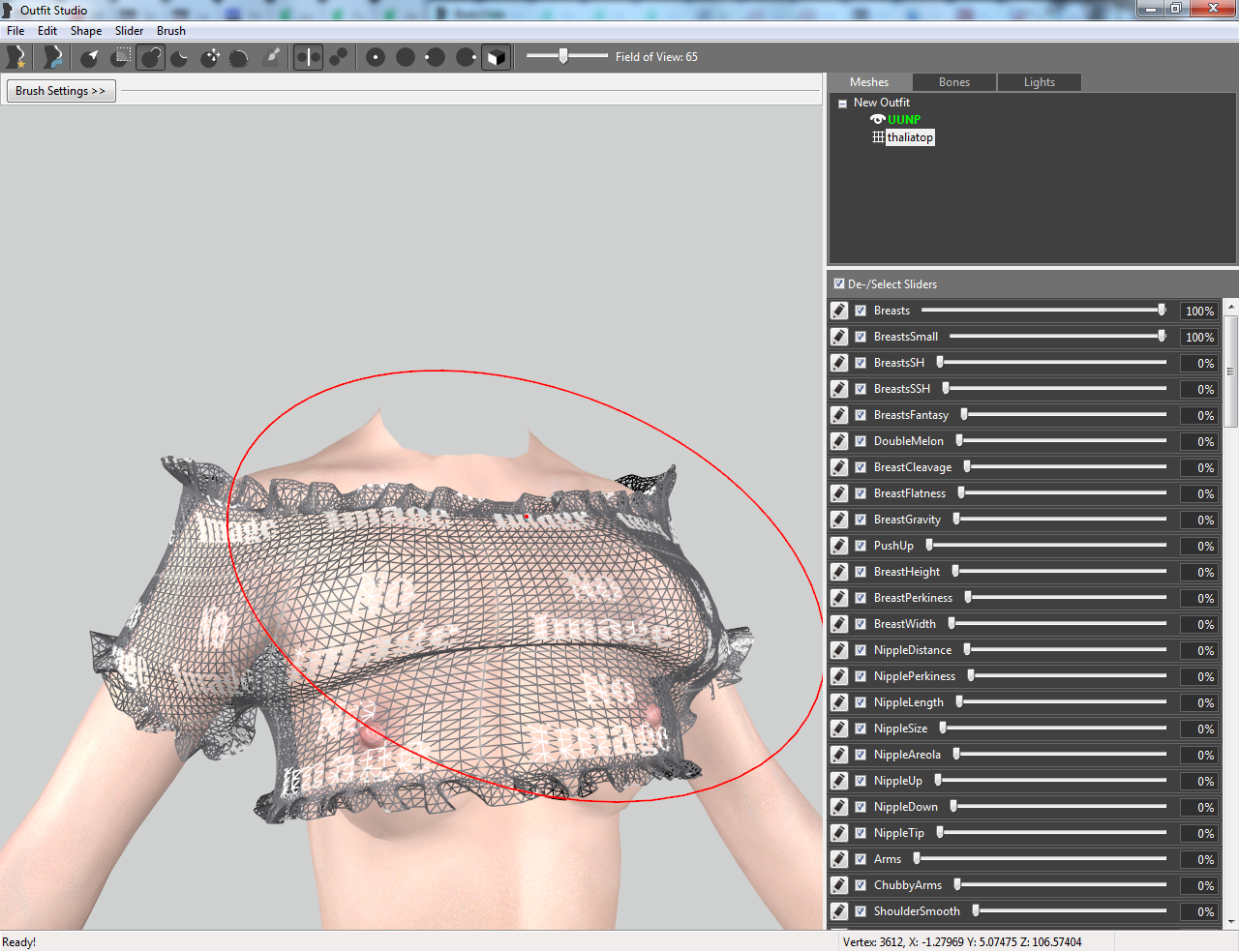1239x952 pixels.
Task: Click the edit pencil for BreastCleavage
Action: [839, 467]
